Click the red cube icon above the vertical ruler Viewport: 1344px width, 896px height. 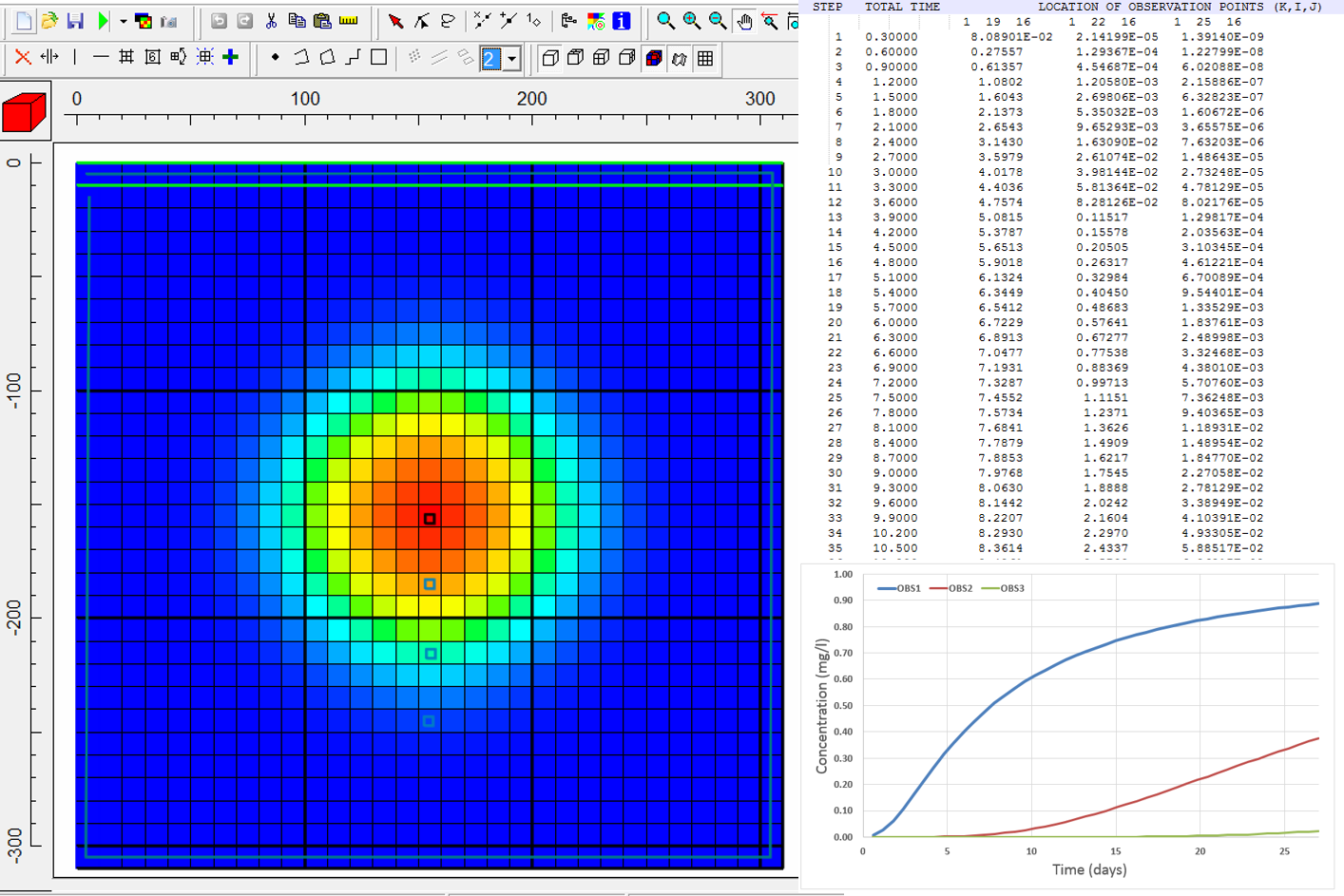pyautogui.click(x=24, y=112)
